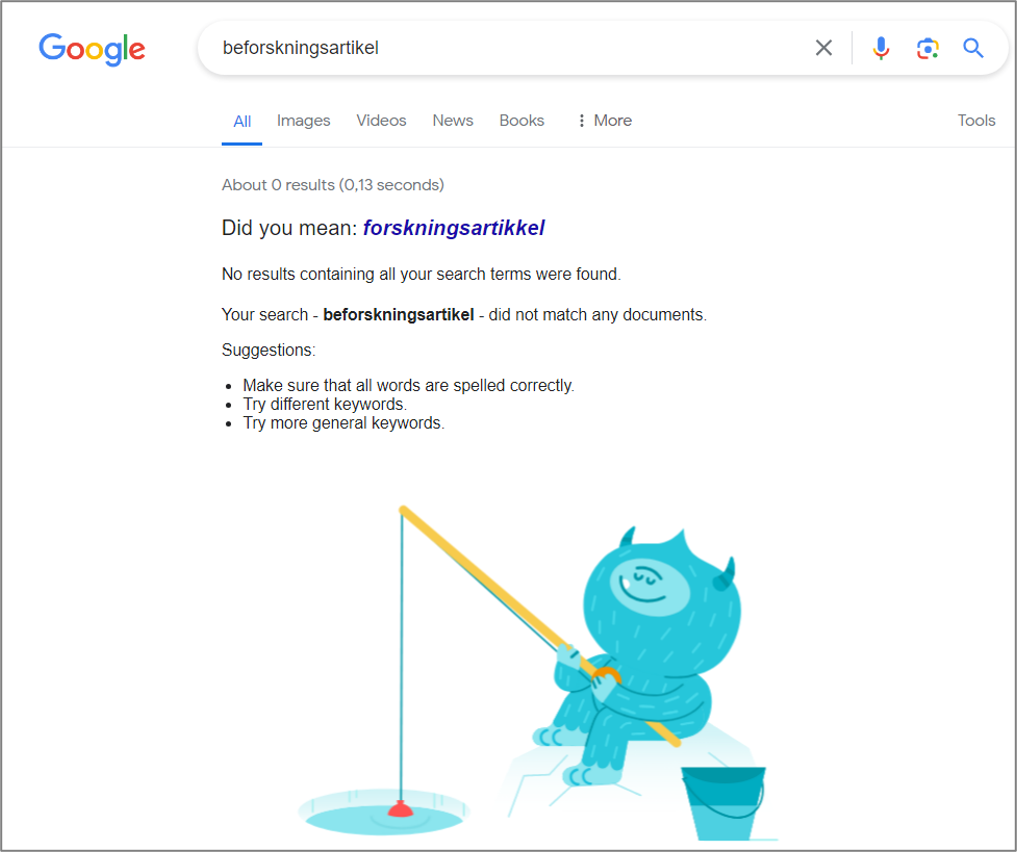1017x852 pixels.
Task: Click the bold beforskningsartikel search term text
Action: [398, 315]
